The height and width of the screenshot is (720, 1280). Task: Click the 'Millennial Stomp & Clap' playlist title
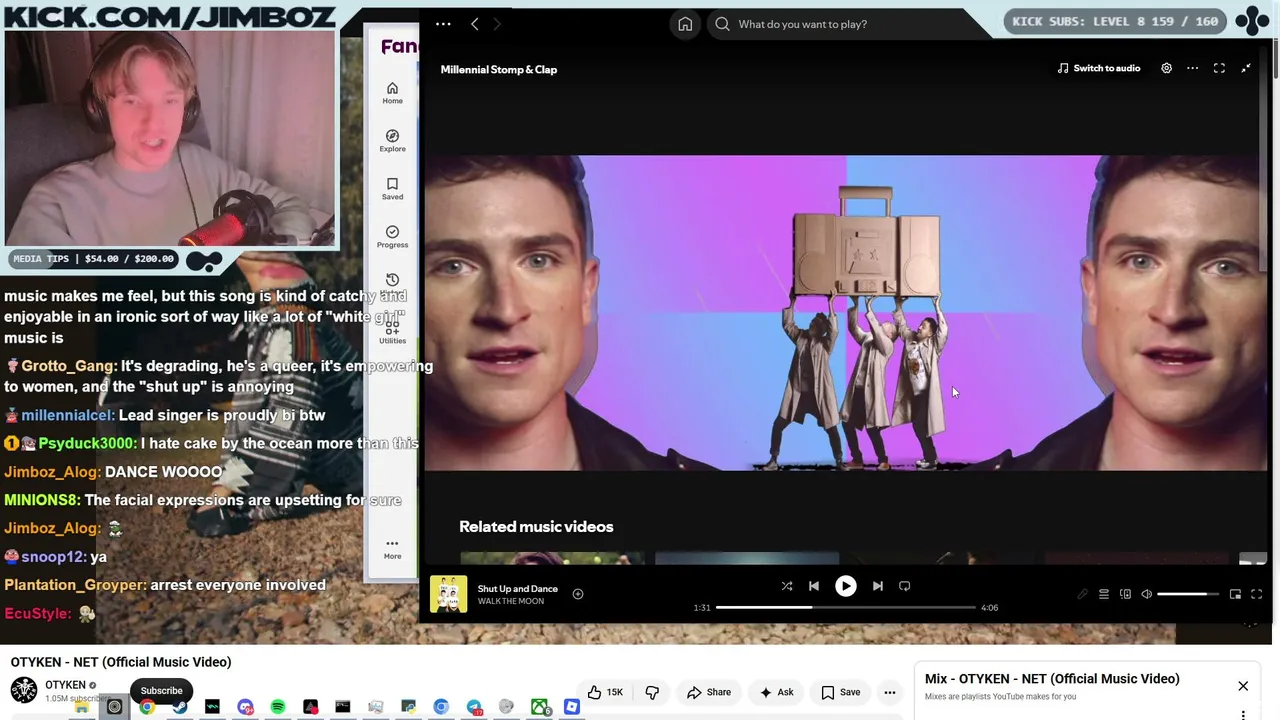click(x=499, y=69)
